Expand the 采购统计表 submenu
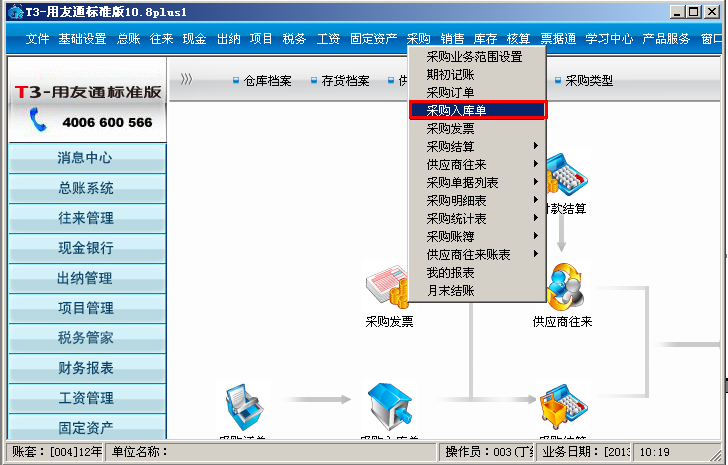Viewport: 728px width, 465px height. pos(477,218)
